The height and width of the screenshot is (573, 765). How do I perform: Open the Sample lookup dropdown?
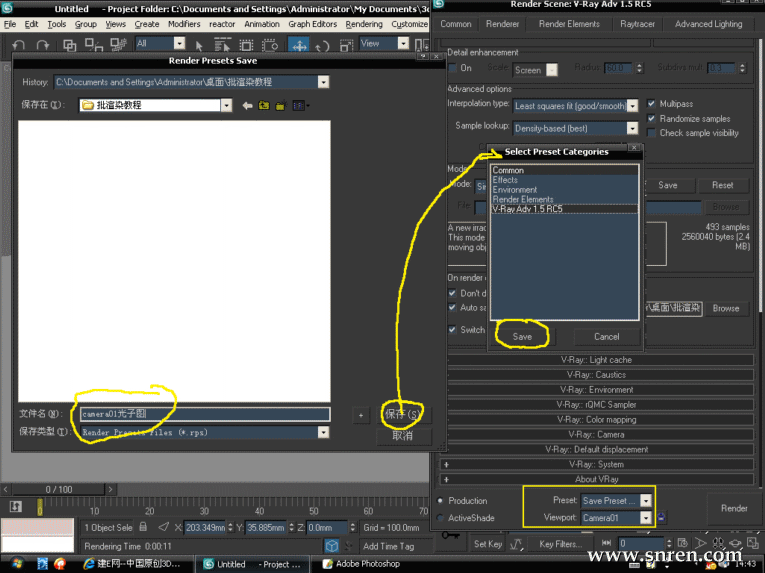632,128
